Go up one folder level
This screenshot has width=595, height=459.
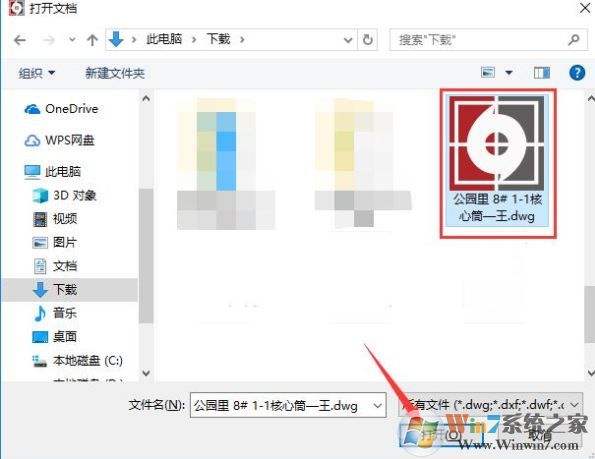[x=92, y=39]
